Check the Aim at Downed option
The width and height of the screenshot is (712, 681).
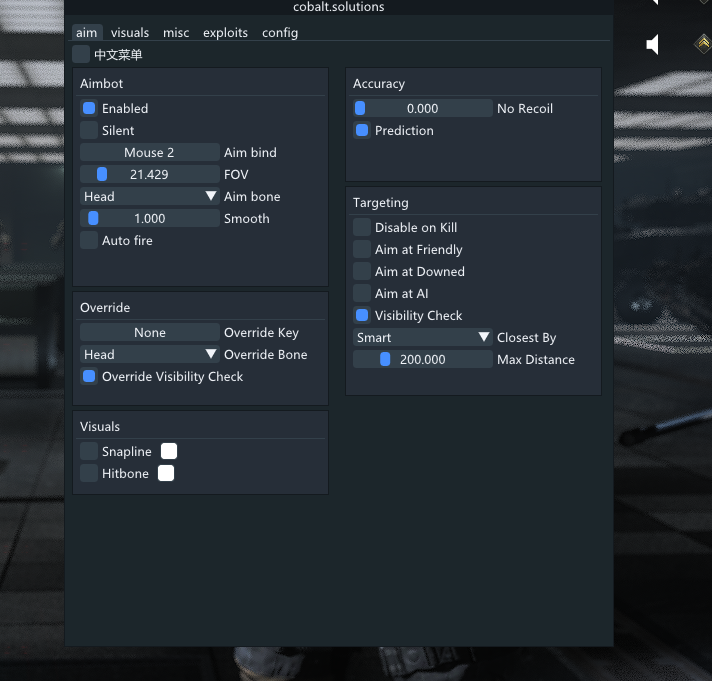pyautogui.click(x=362, y=271)
